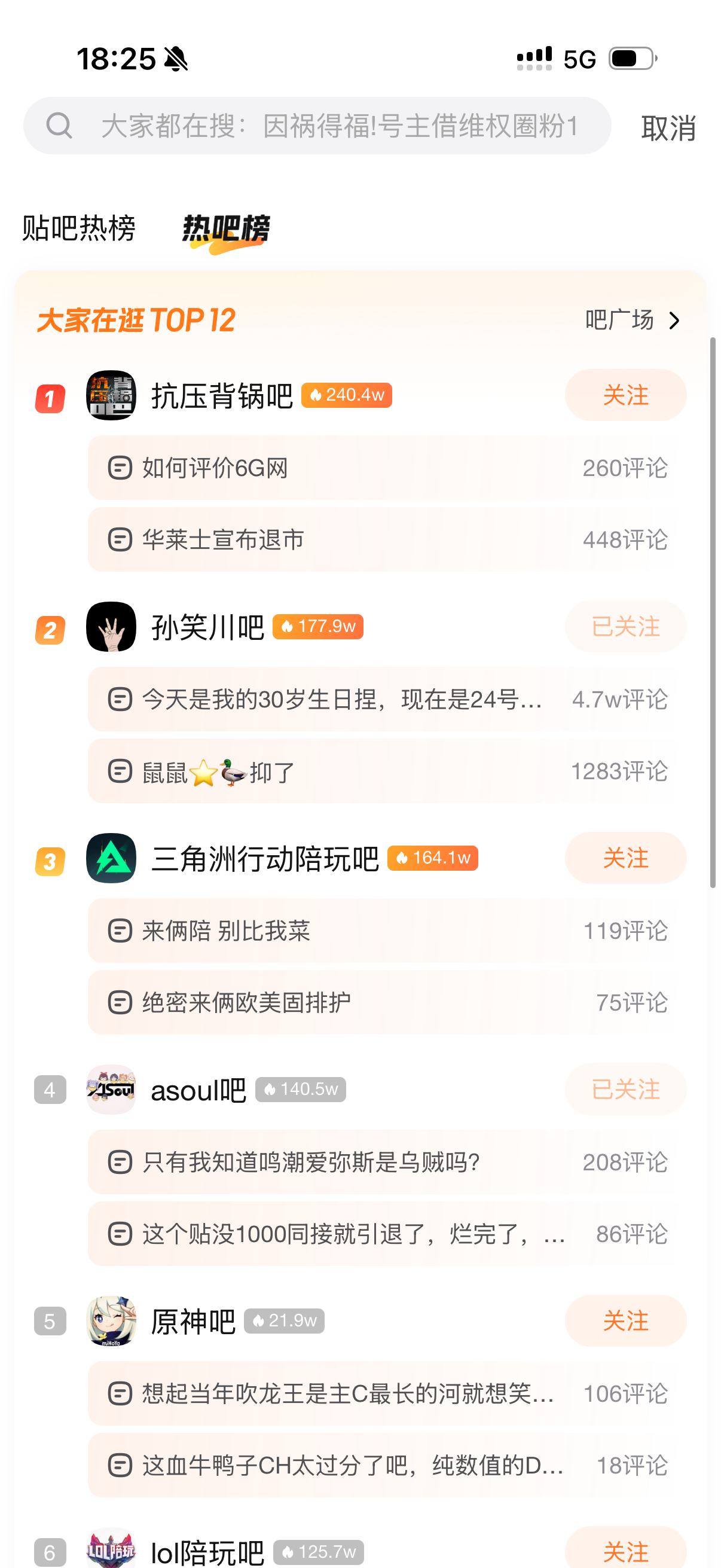Screen dimensions: 721x1568
Task: Follow 抗压背锅吧 with 关注 button
Action: click(x=625, y=395)
